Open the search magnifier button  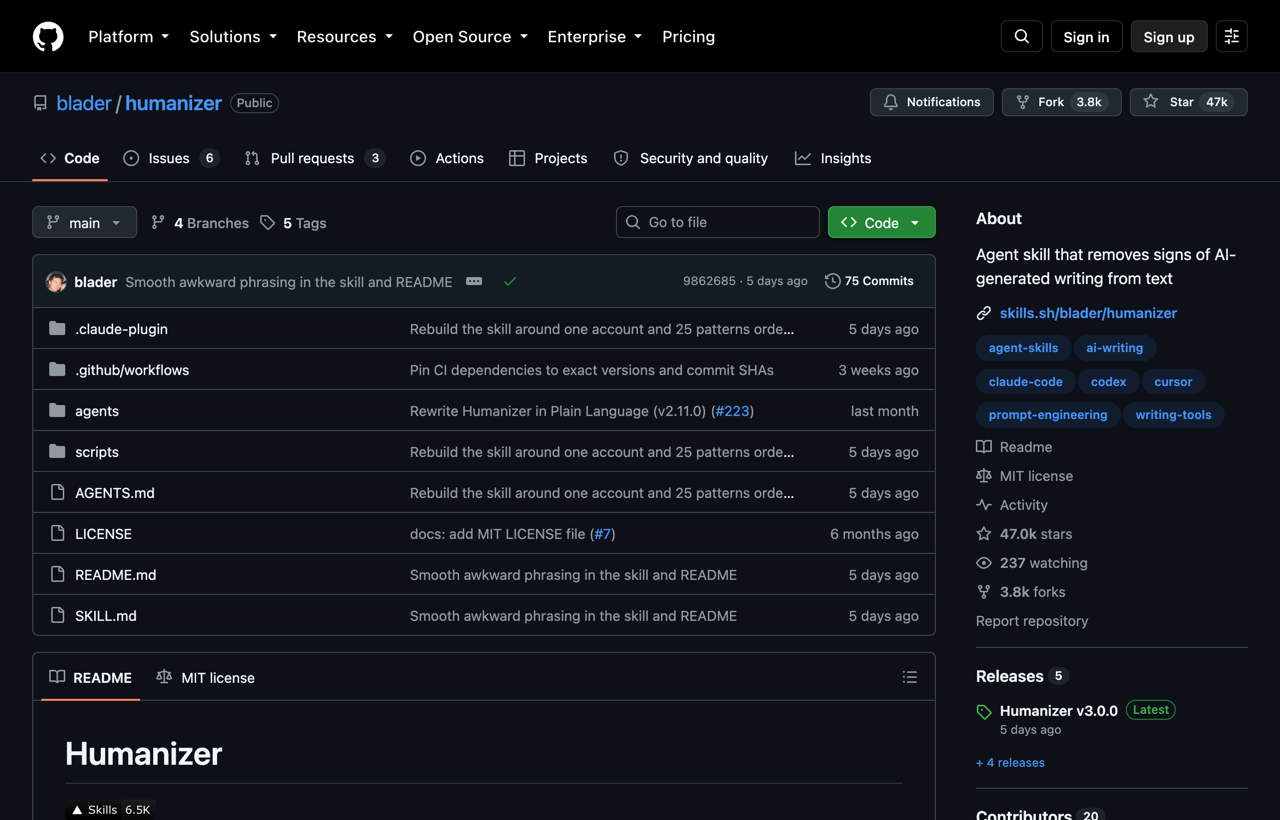click(x=1022, y=37)
